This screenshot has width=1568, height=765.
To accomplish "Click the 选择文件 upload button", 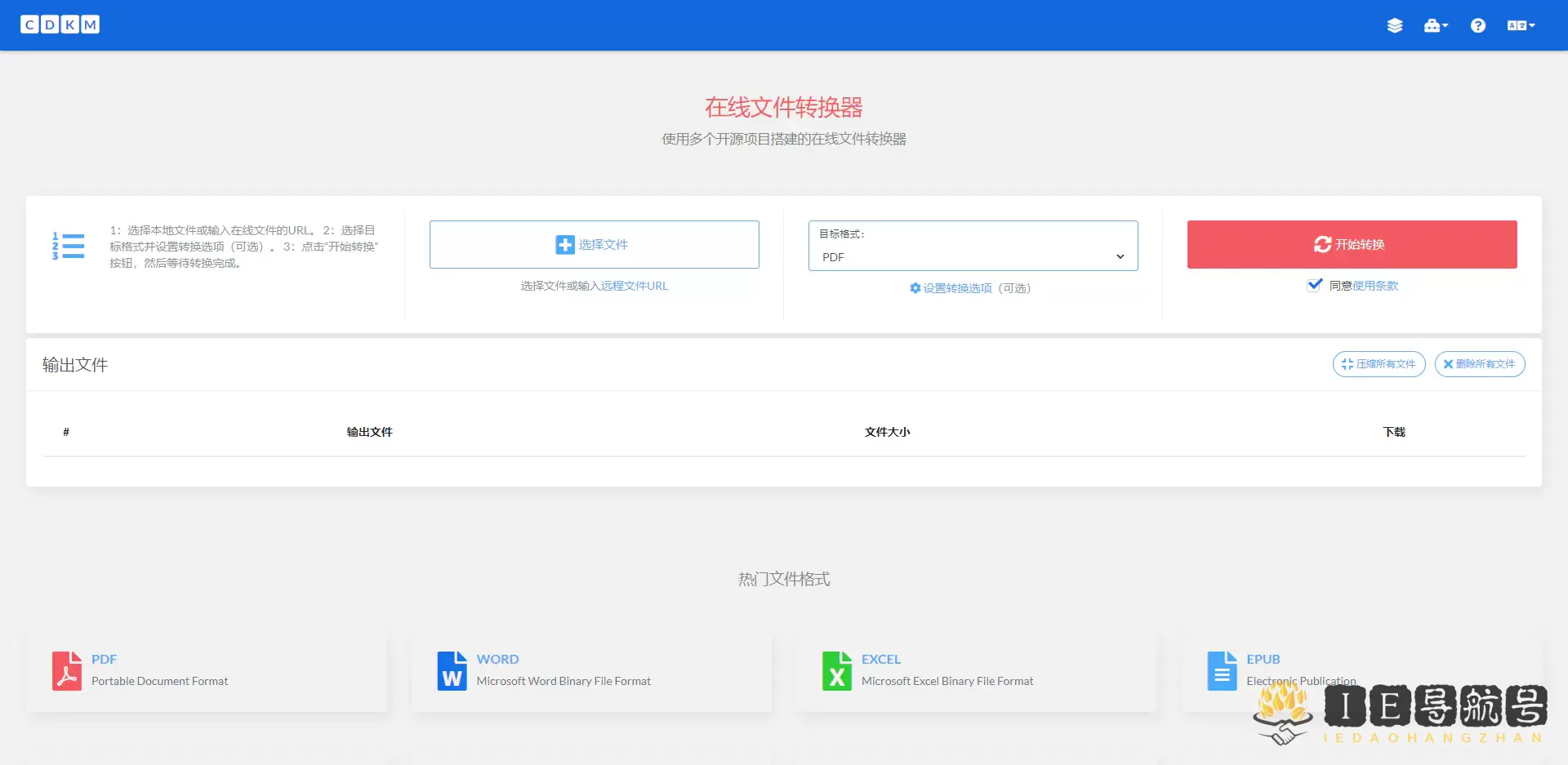I will [594, 244].
